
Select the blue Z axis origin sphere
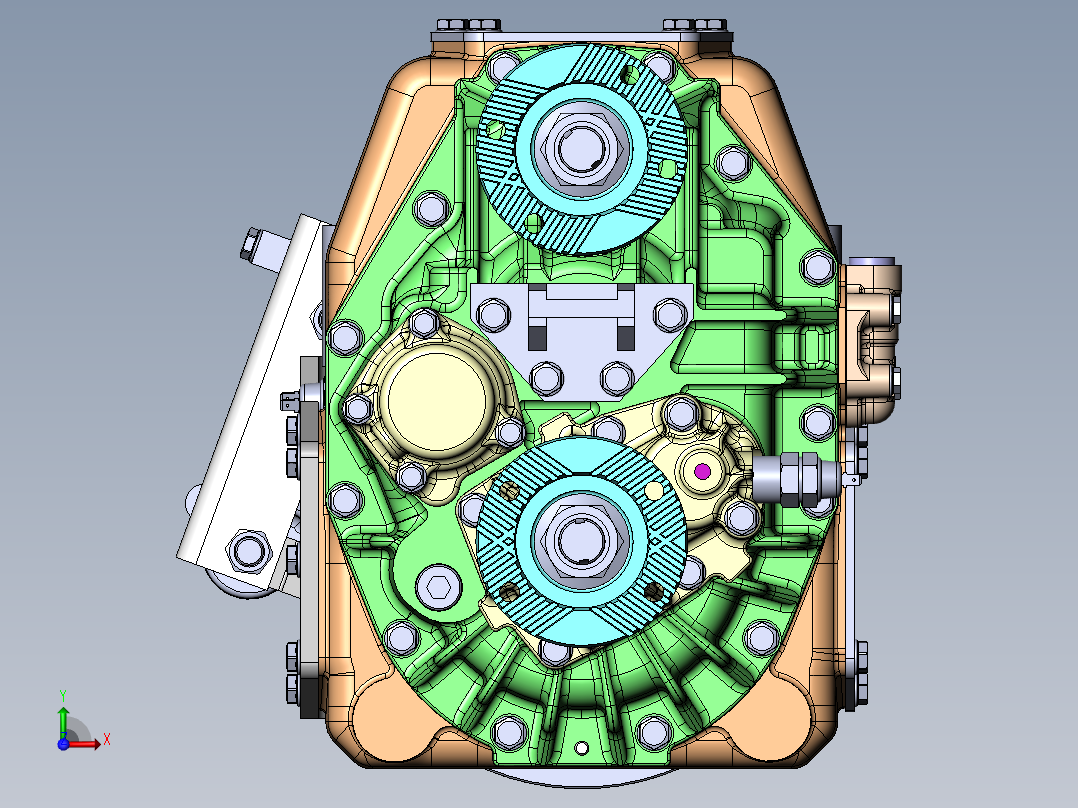point(65,745)
